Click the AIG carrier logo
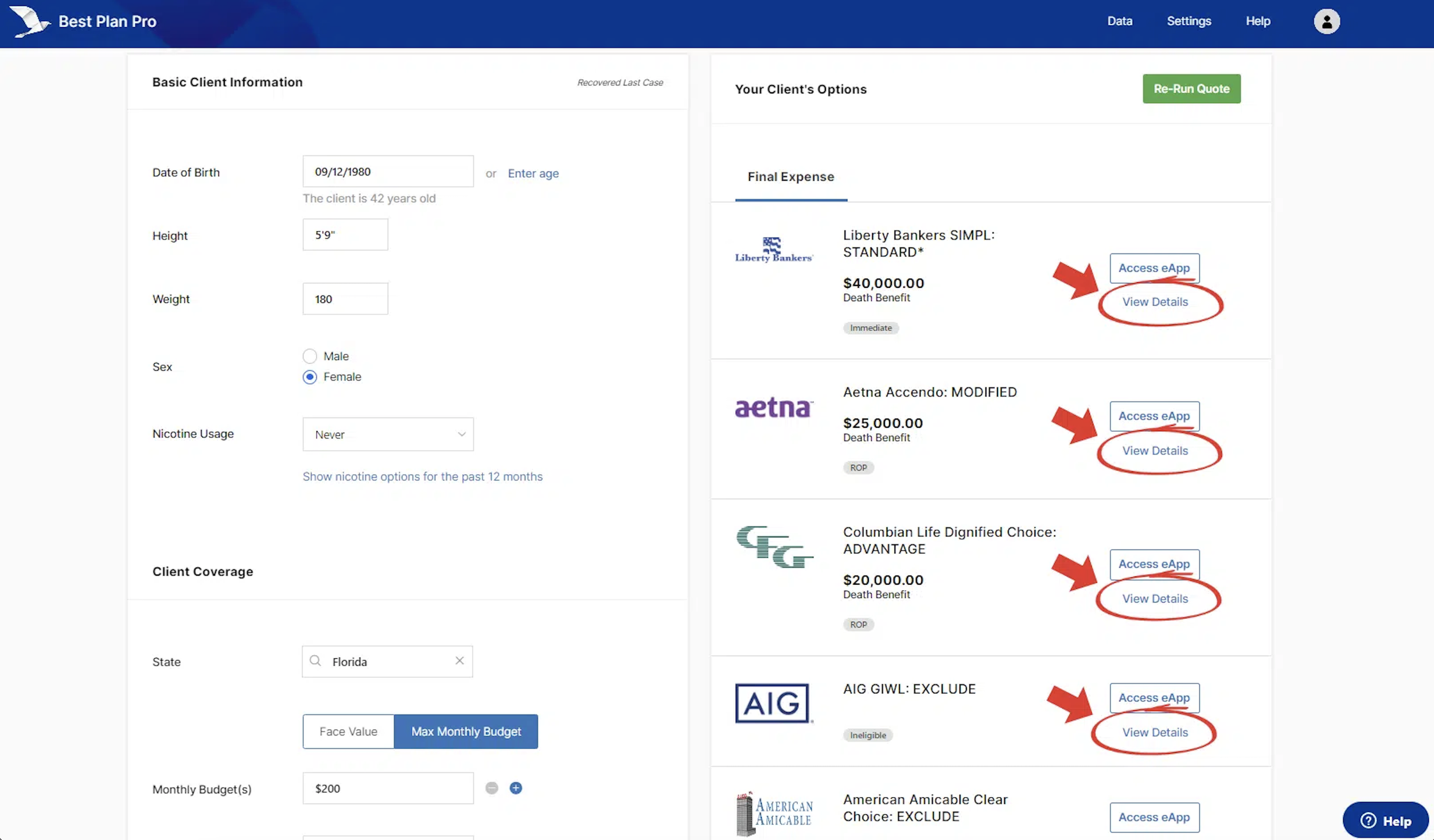This screenshot has height=840, width=1434. 773,703
